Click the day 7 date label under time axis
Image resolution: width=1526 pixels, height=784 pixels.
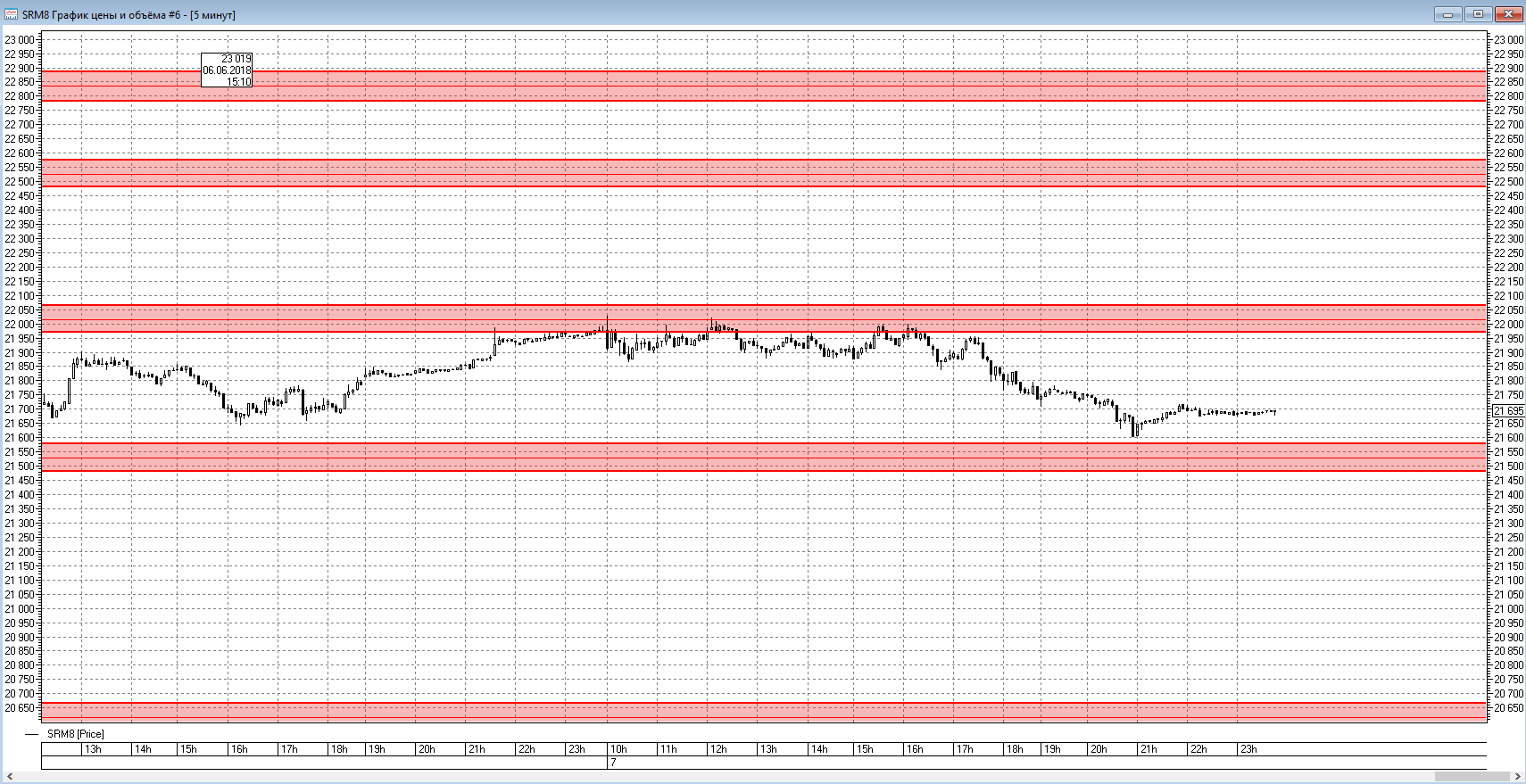click(613, 763)
